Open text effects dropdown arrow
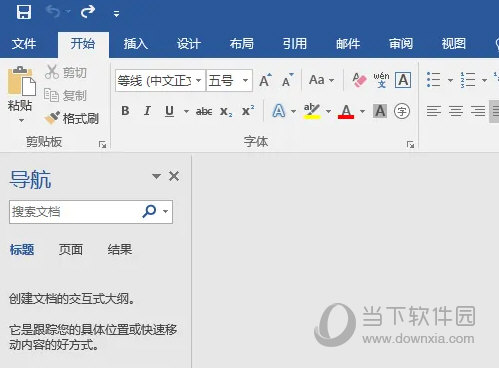 point(294,111)
